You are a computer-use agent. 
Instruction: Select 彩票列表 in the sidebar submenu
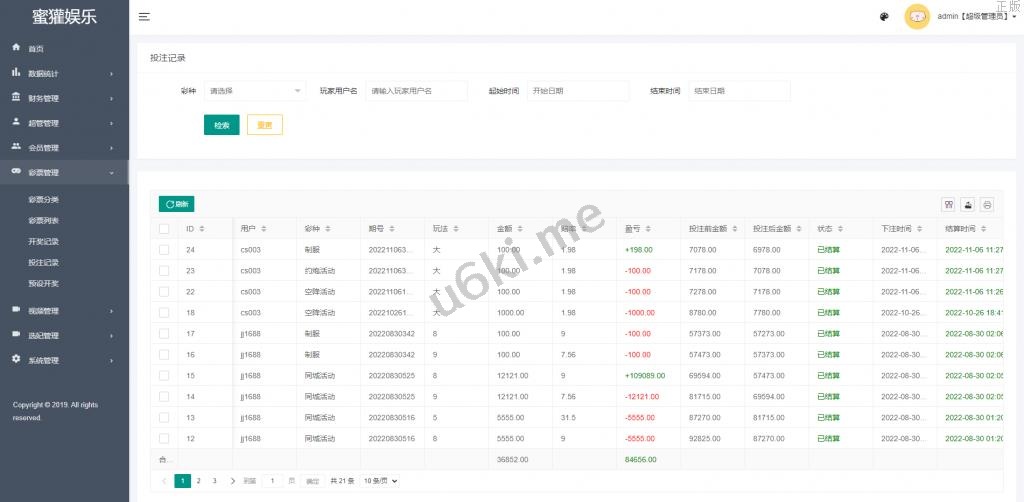point(44,220)
